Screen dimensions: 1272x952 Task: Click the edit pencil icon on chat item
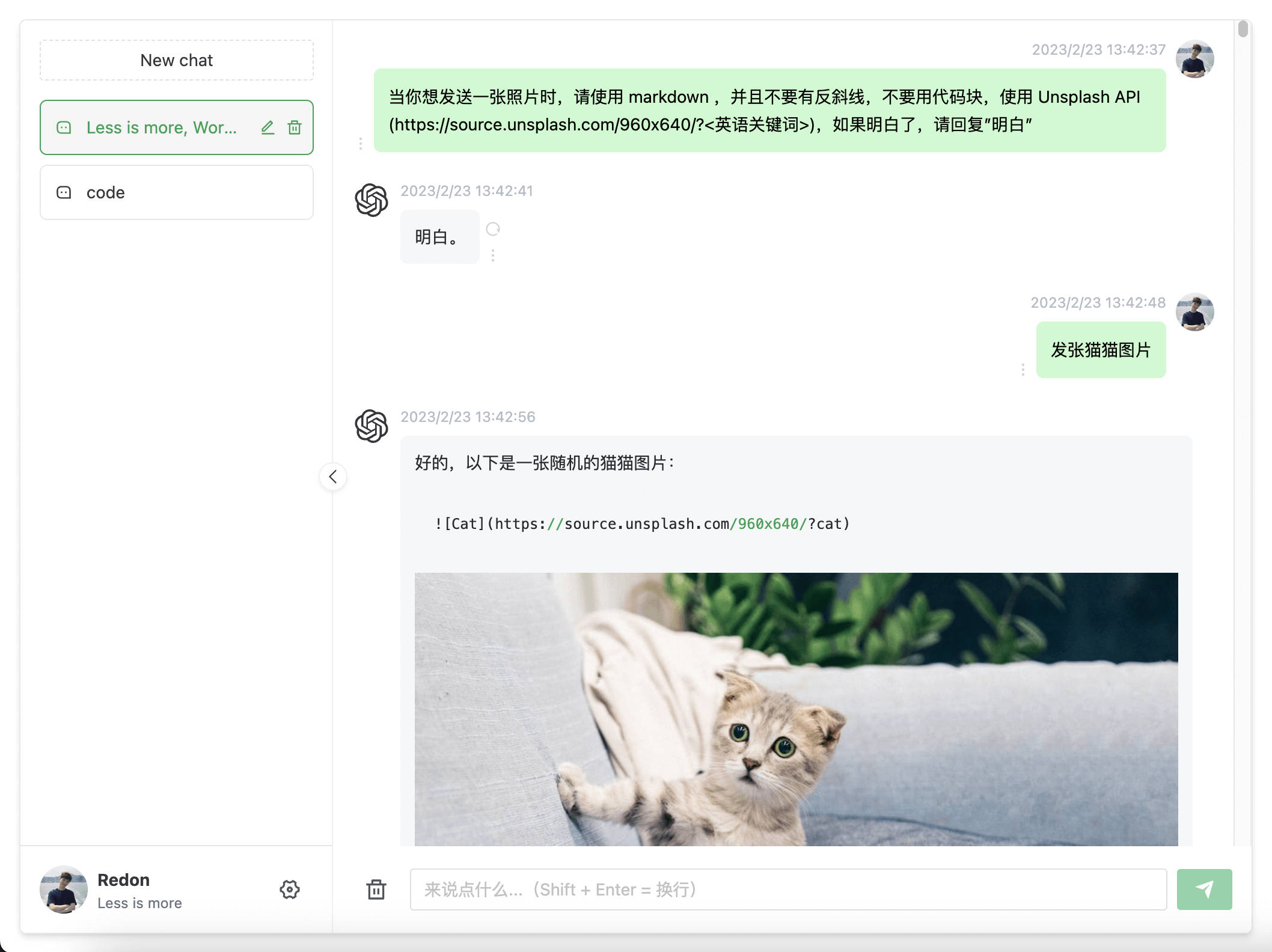click(266, 127)
